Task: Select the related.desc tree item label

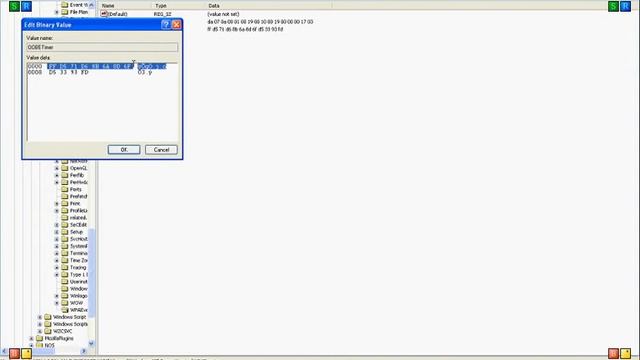Action: pos(79,218)
